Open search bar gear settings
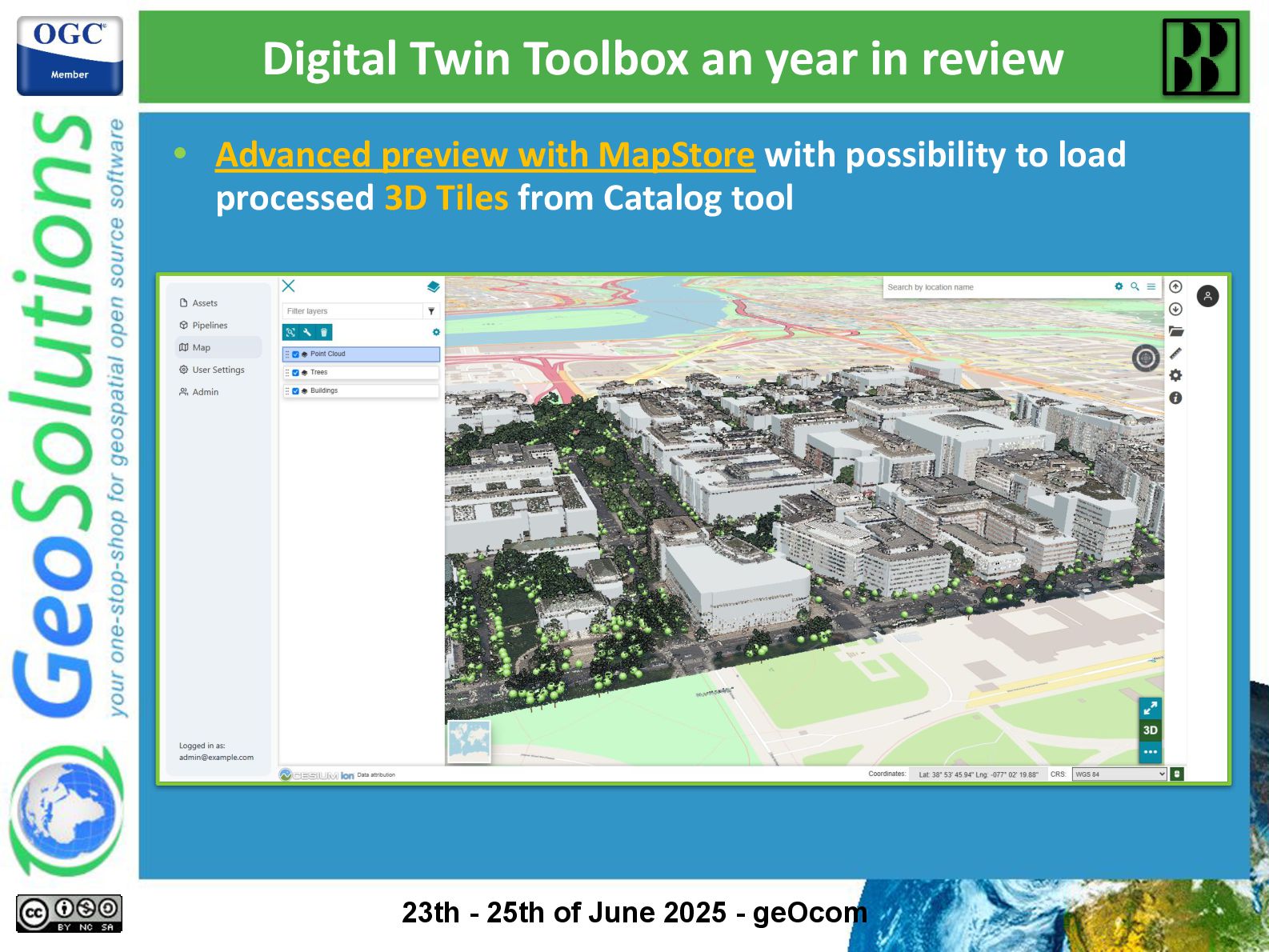Image resolution: width=1269 pixels, height=952 pixels. 1119,286
